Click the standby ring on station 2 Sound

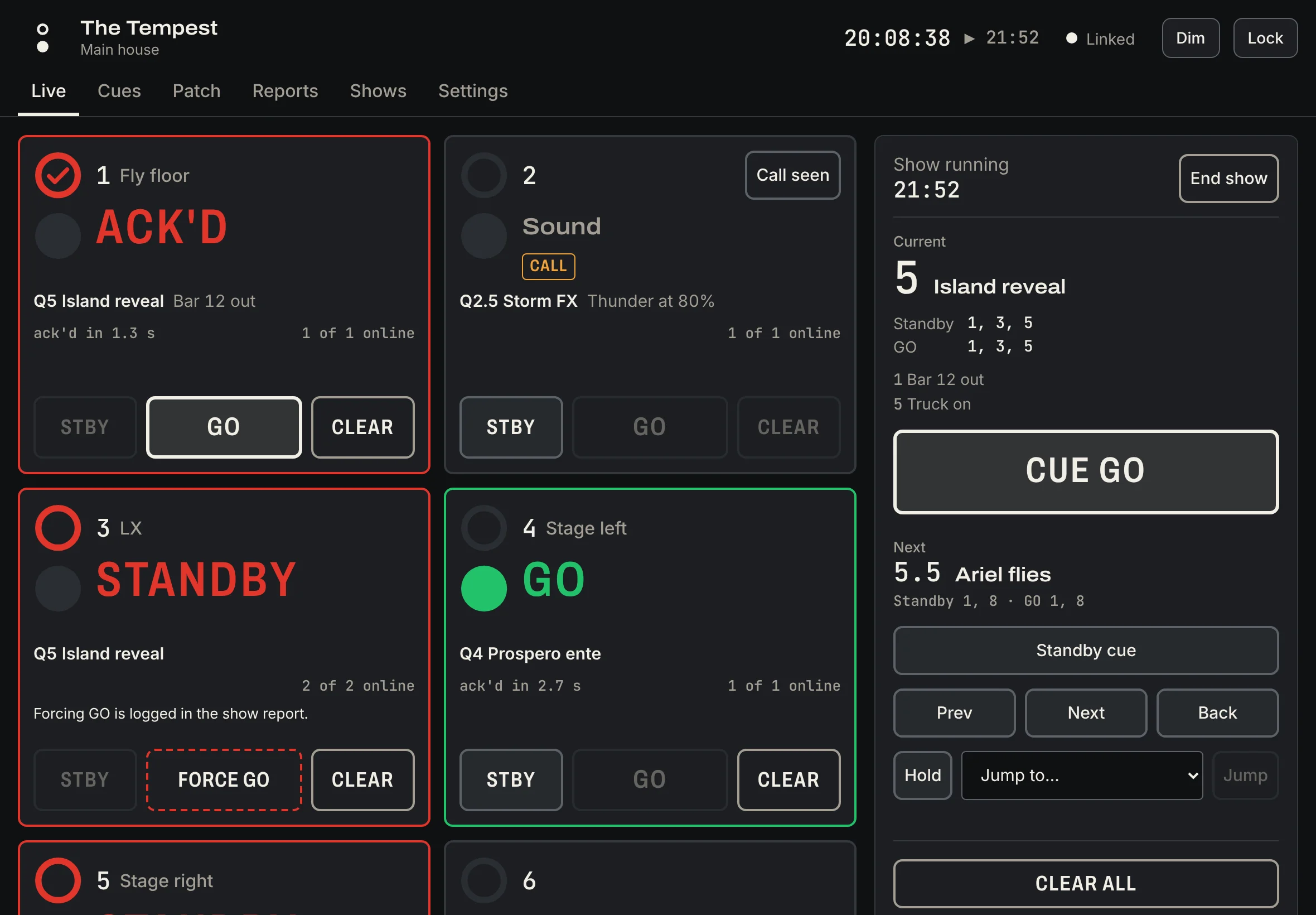pyautogui.click(x=484, y=175)
